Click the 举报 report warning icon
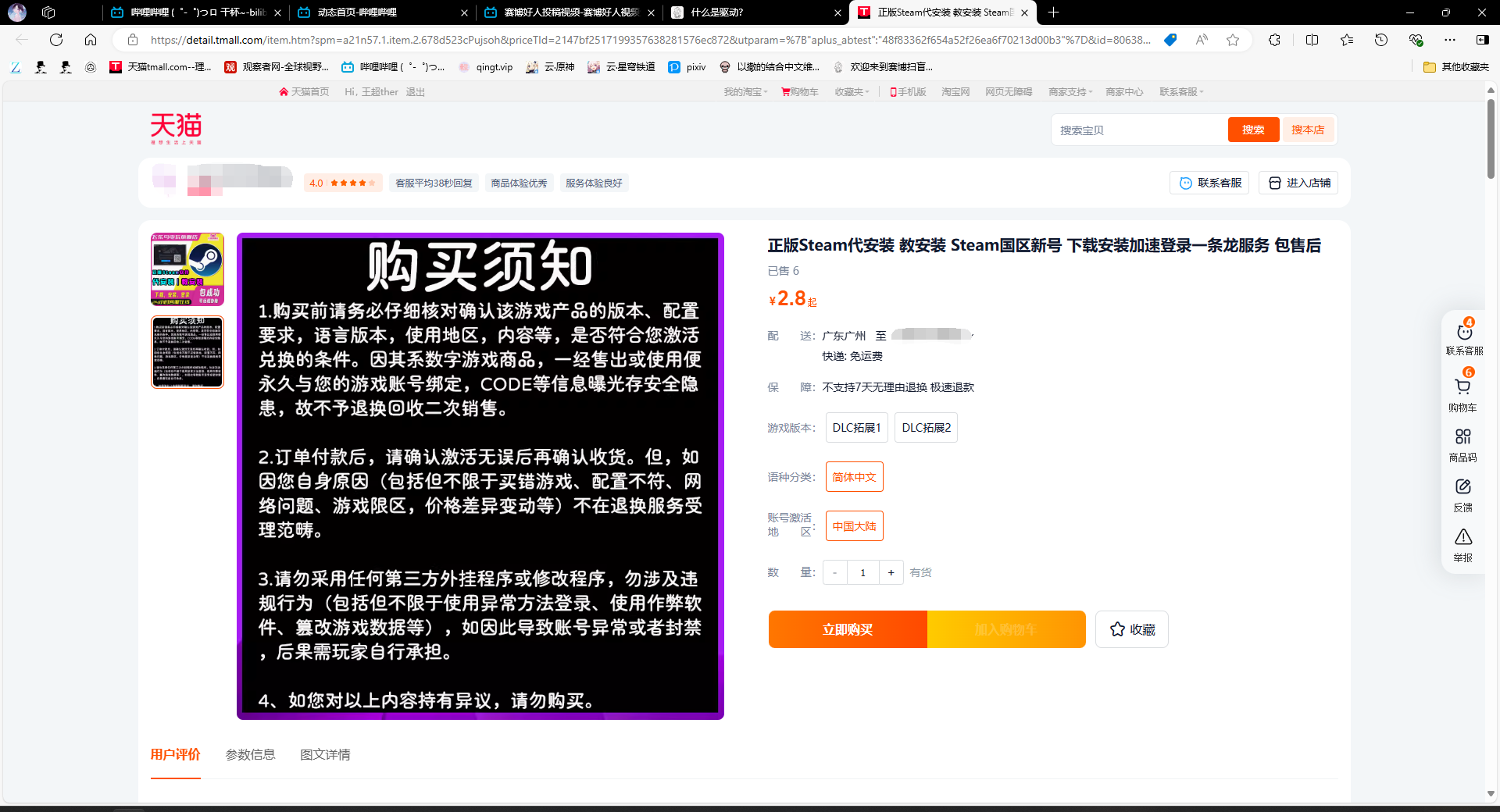Image resolution: width=1500 pixels, height=812 pixels. coord(1462,537)
